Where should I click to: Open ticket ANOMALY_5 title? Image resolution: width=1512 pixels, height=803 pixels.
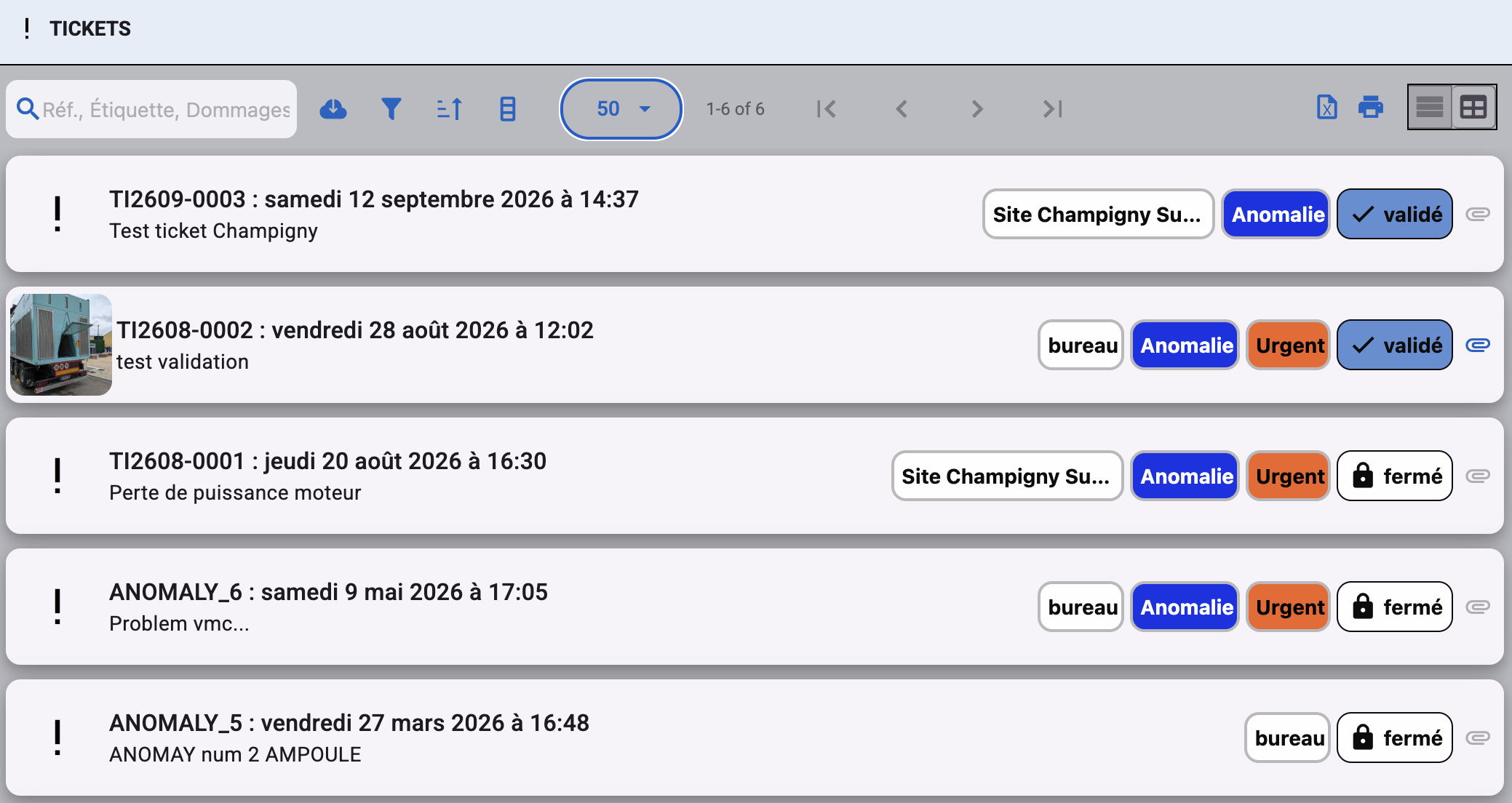[x=349, y=723]
